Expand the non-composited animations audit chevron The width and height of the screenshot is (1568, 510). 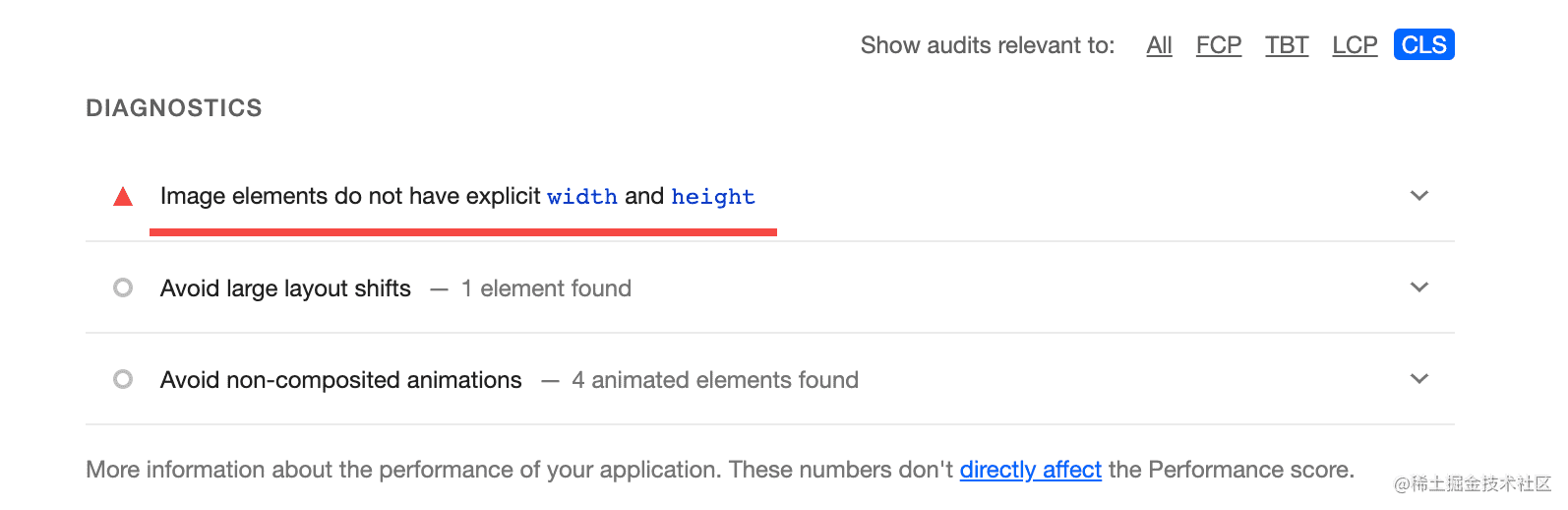pos(1418,379)
